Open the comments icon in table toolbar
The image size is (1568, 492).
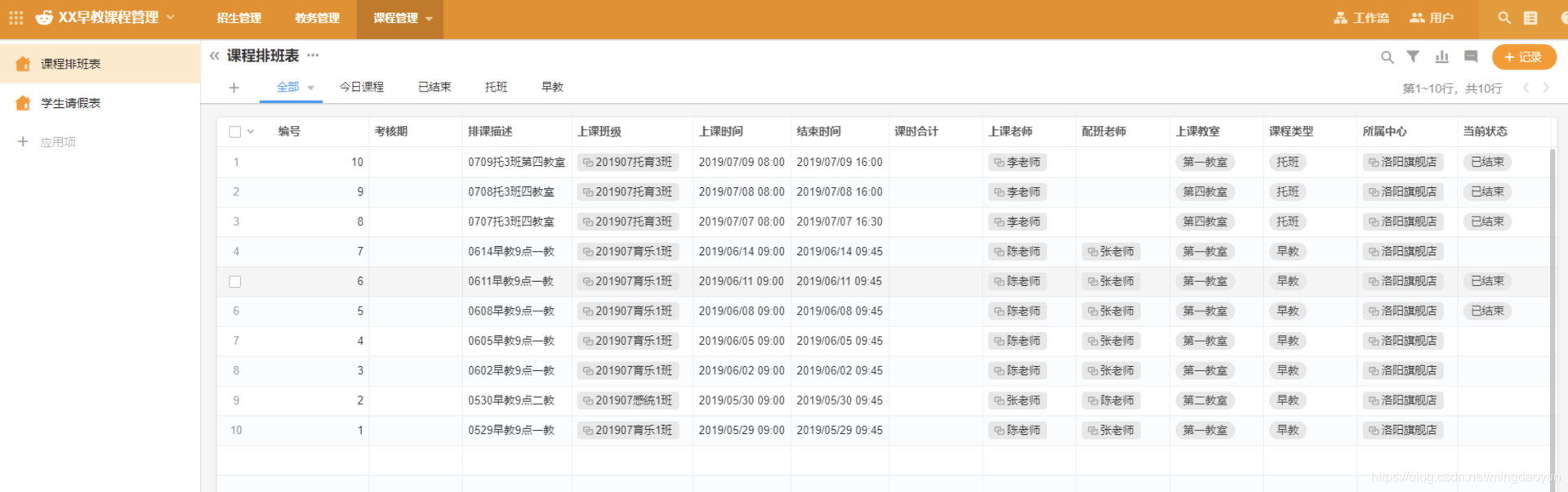(x=1471, y=56)
